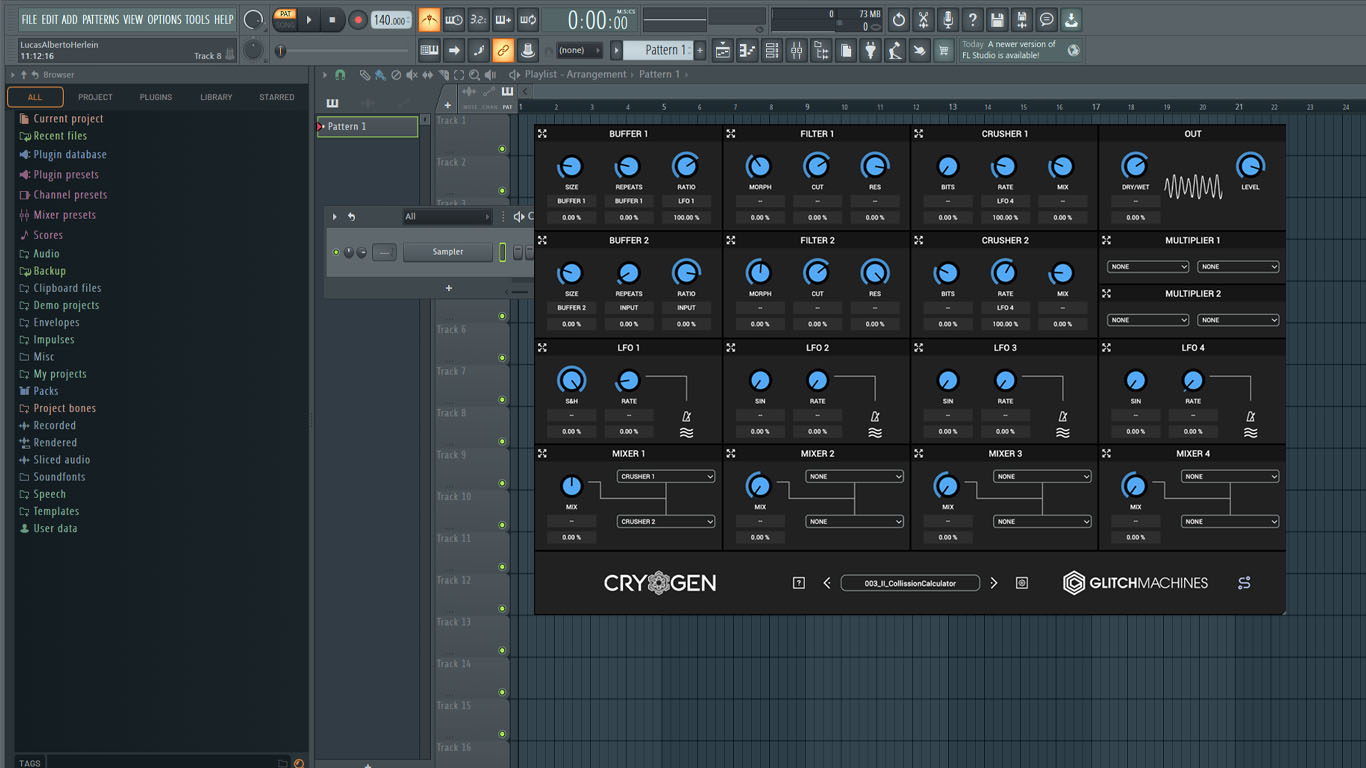The image size is (1366, 768).
Task: Open MIXER 1 top dropdown set to CRUSHER 1
Action: [x=666, y=477]
